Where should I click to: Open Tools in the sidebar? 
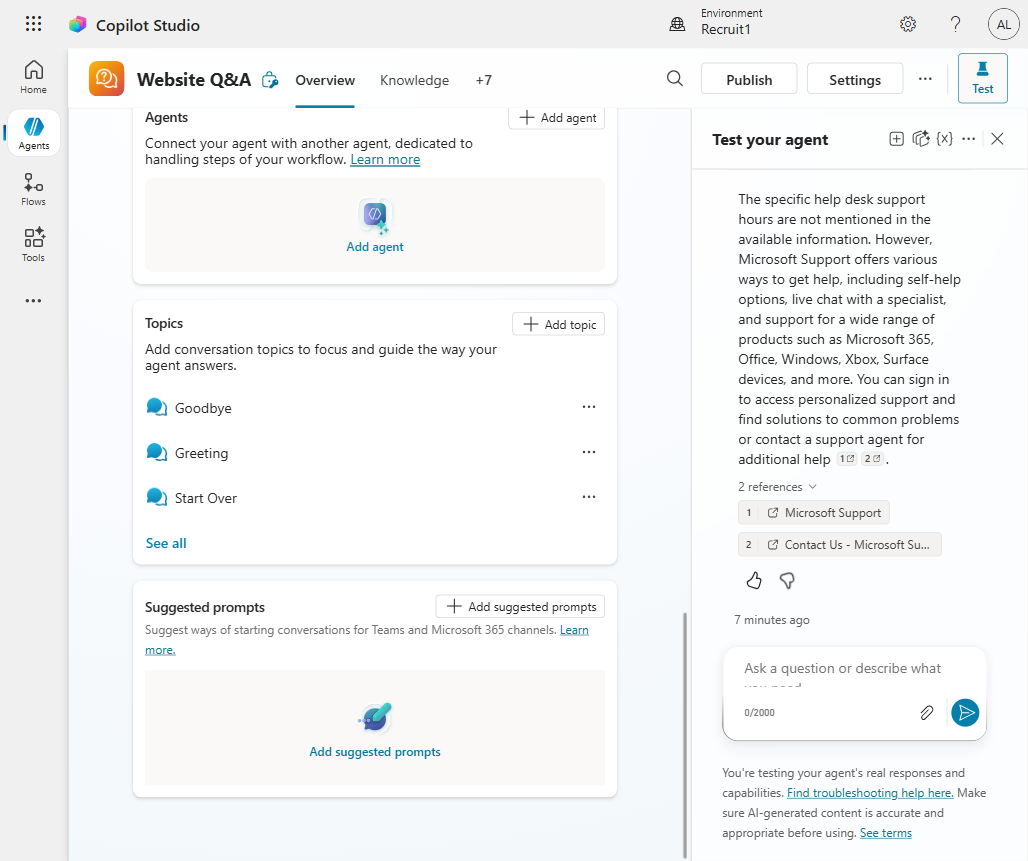(33, 245)
